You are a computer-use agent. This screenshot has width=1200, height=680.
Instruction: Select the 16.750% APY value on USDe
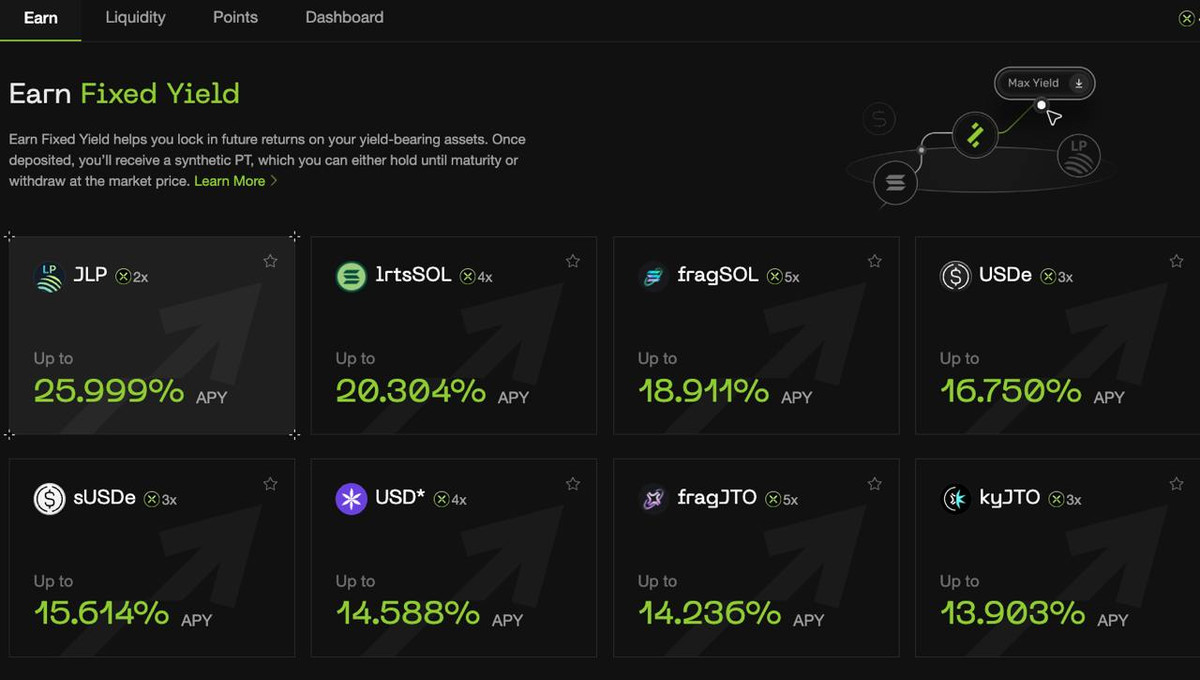click(1010, 391)
